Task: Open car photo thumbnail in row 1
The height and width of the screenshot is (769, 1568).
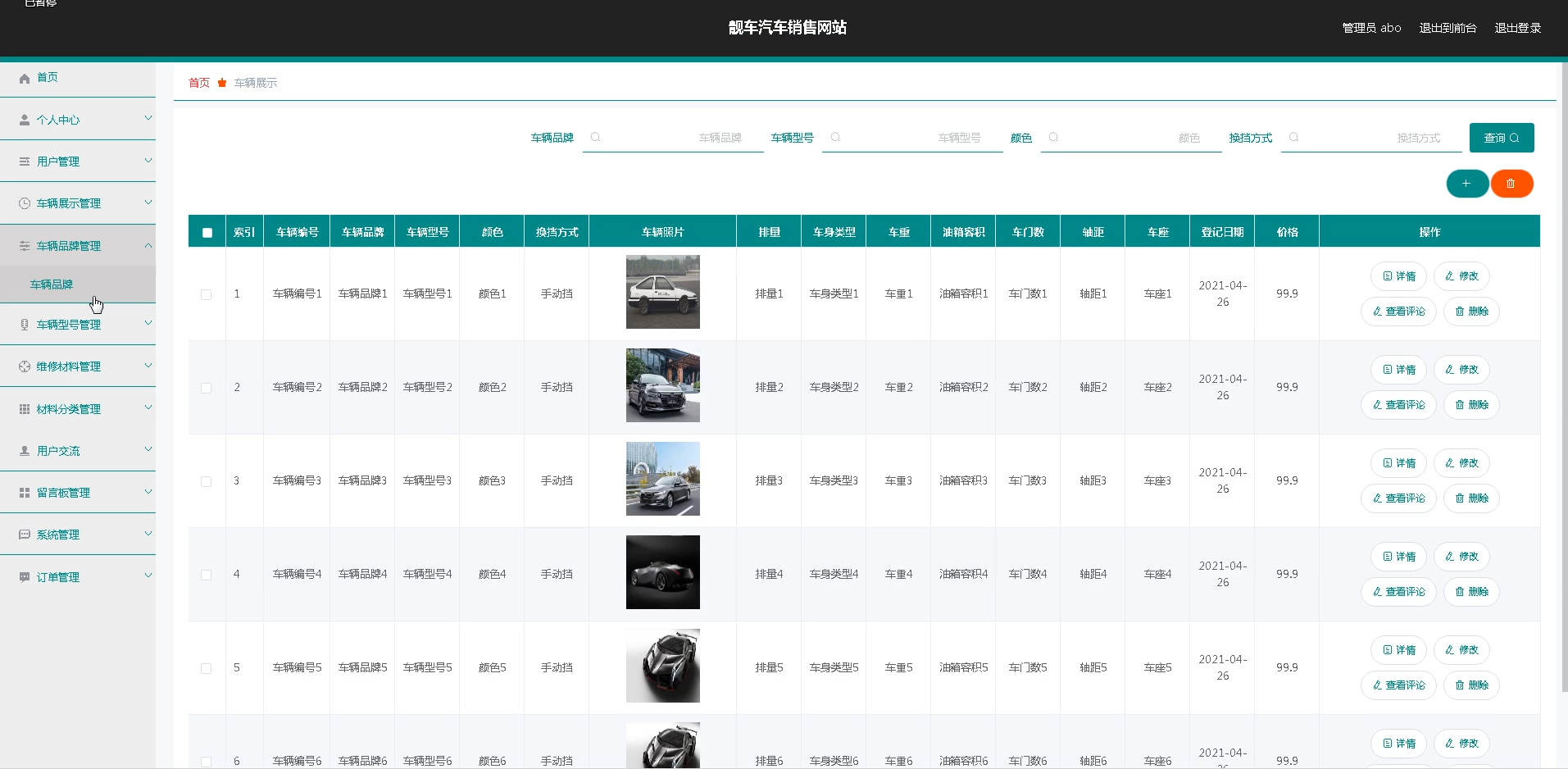Action: point(663,292)
